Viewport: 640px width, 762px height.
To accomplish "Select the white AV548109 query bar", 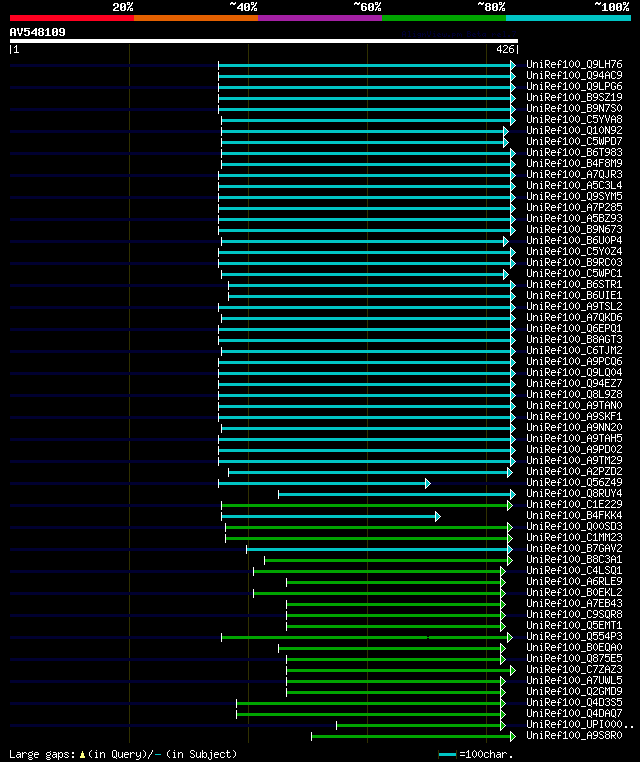I will (x=264, y=41).
